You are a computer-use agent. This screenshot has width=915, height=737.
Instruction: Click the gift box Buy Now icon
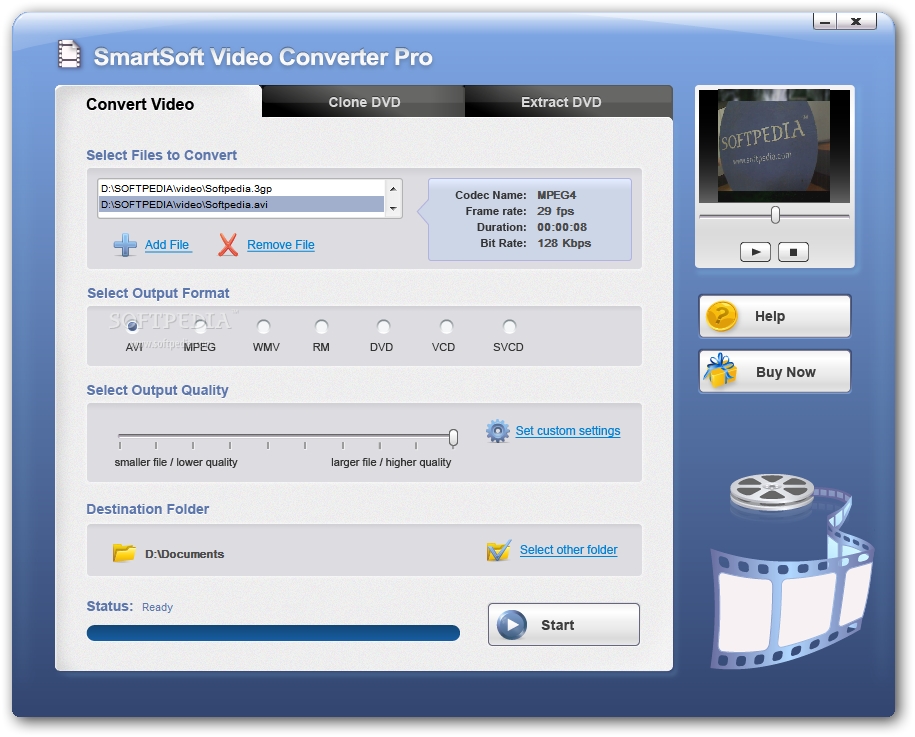[x=720, y=371]
